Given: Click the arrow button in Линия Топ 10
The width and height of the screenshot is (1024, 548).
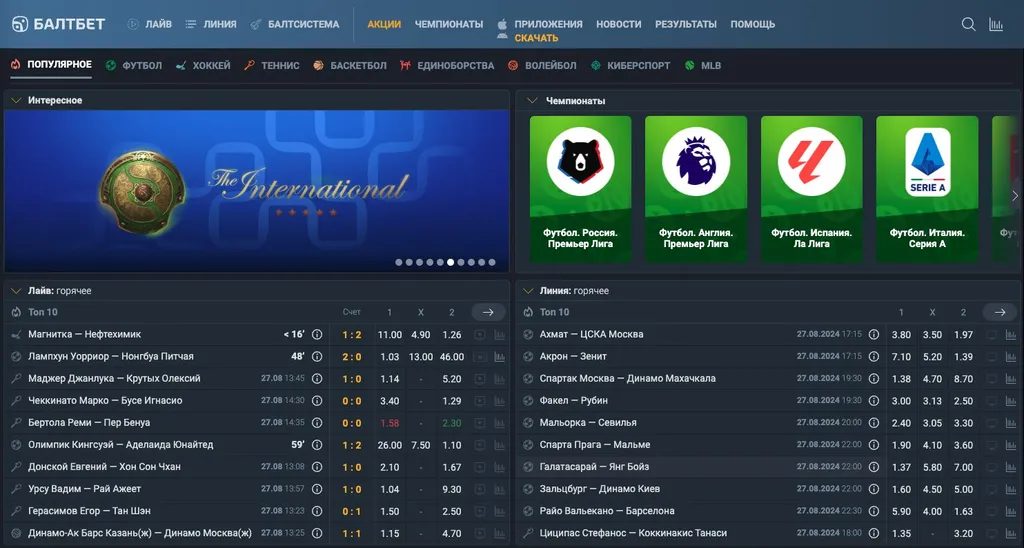Looking at the screenshot, I should [x=999, y=312].
